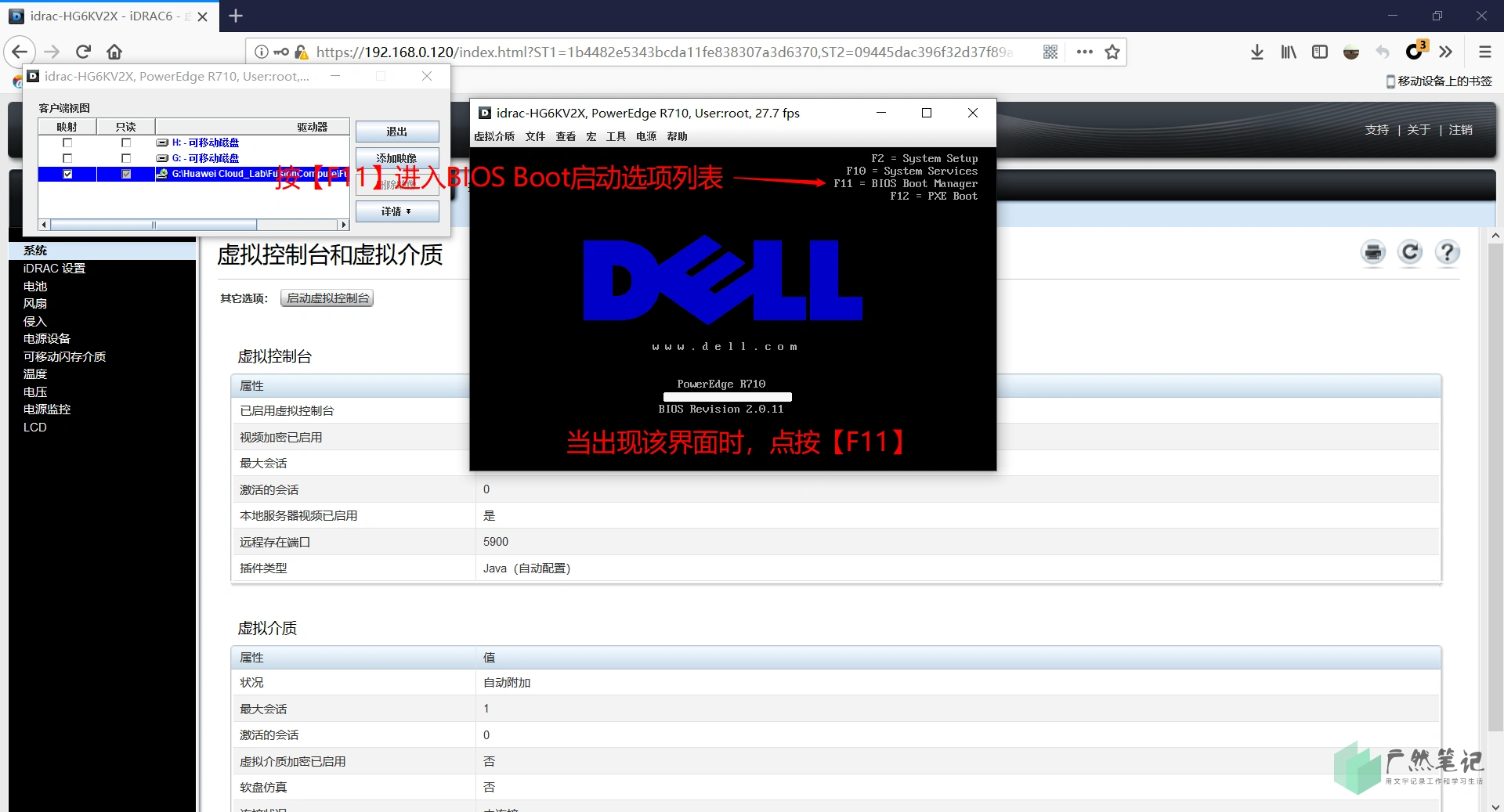Open the iDRAC help question mark icon
1504x812 pixels.
click(1448, 252)
